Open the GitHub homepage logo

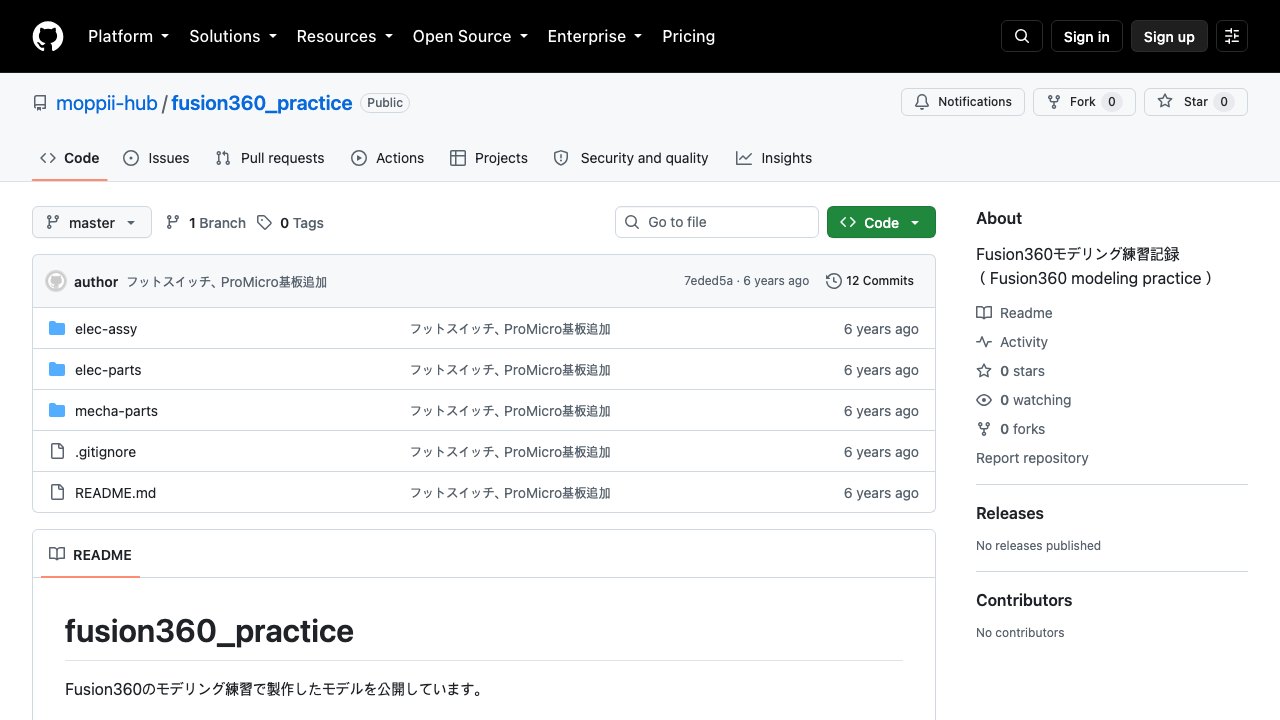point(48,36)
